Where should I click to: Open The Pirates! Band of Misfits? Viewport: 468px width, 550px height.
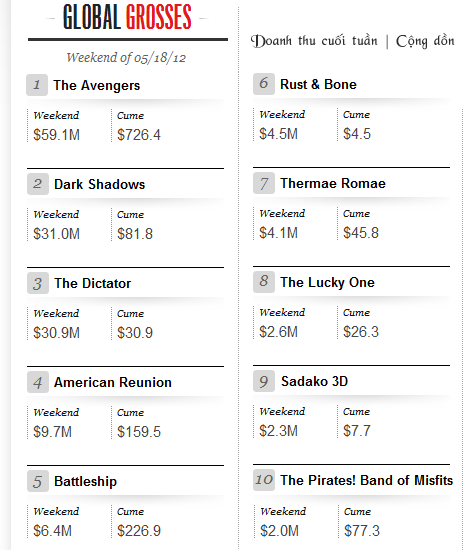click(366, 480)
